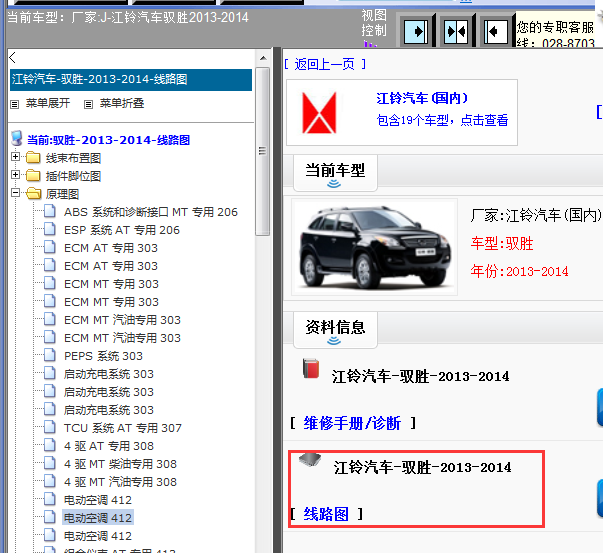This screenshot has width=603, height=553.
Task: Expand the 插件脚位图 folder node
Action: tap(15, 175)
